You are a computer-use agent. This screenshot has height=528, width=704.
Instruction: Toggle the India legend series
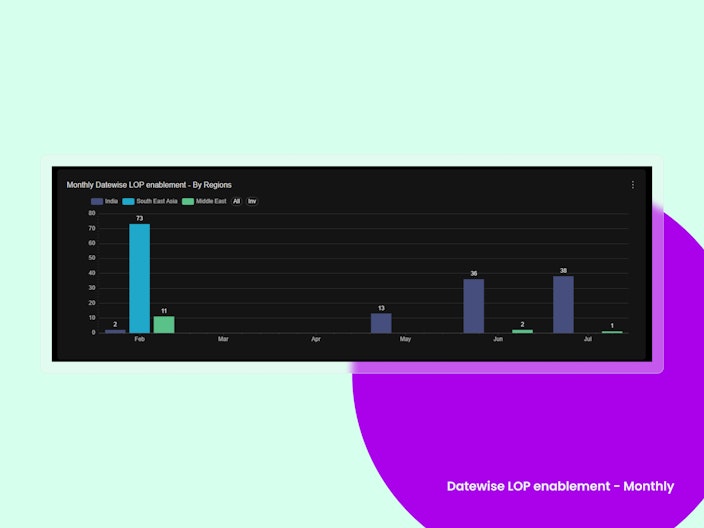point(105,201)
